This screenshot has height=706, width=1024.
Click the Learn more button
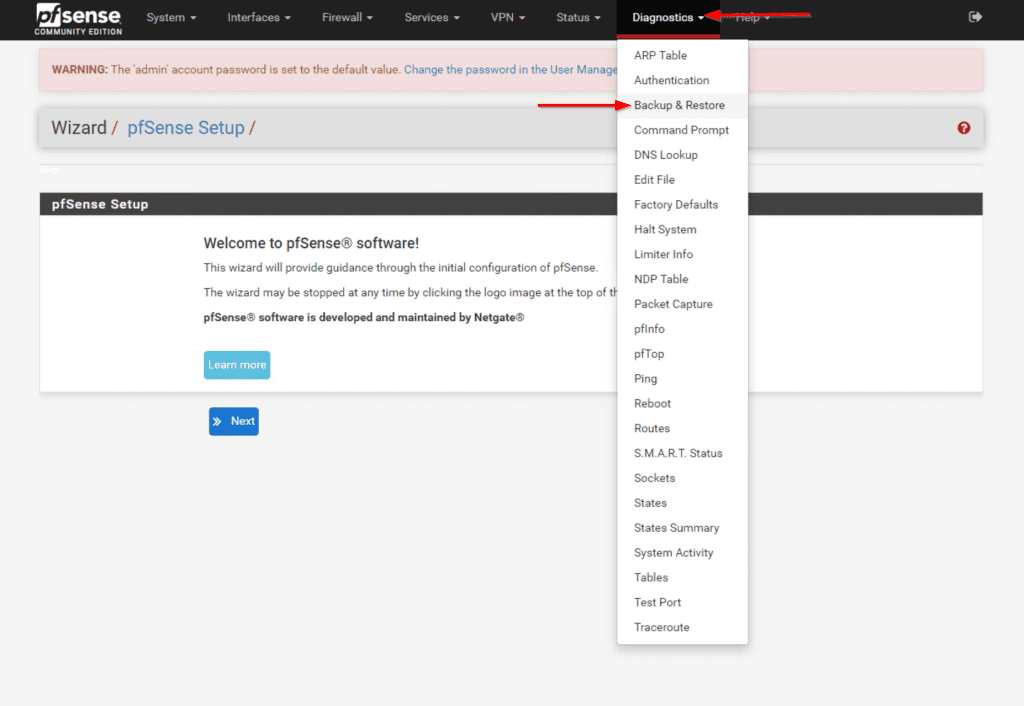click(237, 364)
